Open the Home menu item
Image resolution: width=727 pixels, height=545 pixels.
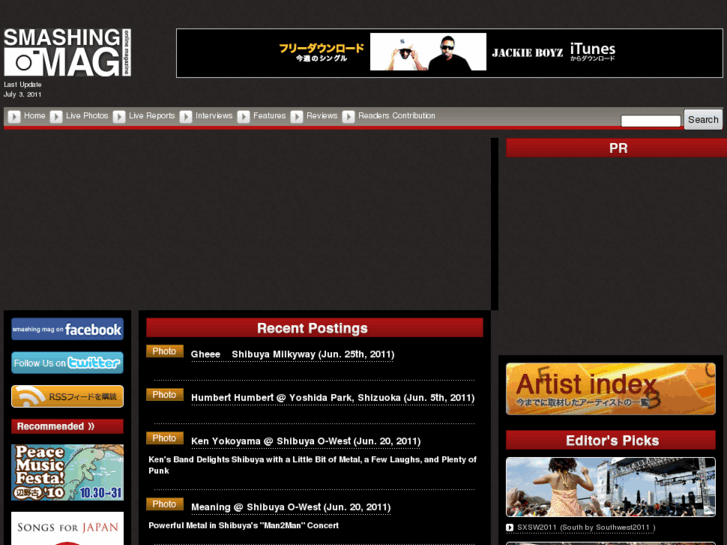35,115
